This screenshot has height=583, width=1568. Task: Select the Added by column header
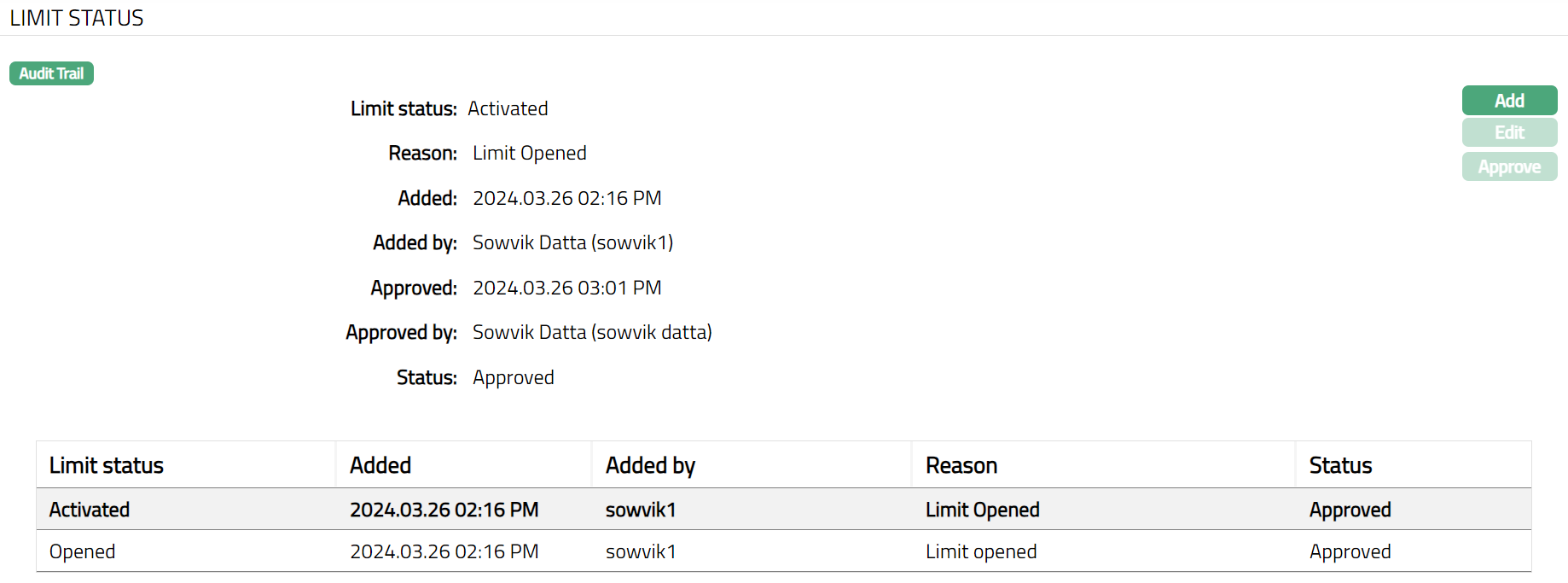pos(650,465)
